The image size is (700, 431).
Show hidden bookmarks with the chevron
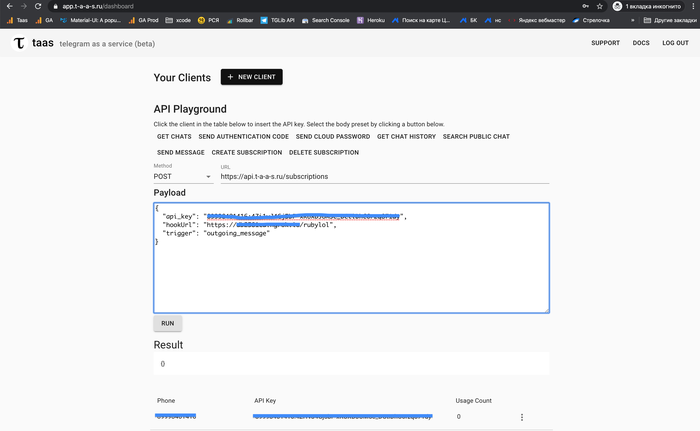pos(632,19)
